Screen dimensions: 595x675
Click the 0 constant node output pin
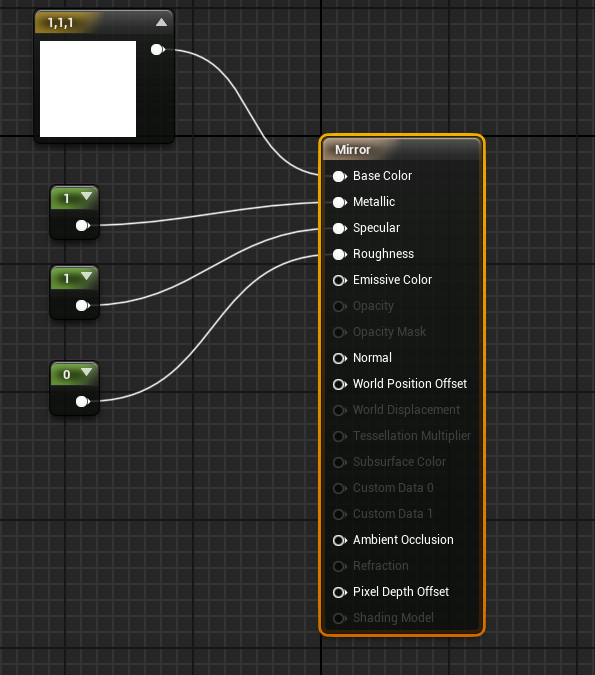click(83, 401)
